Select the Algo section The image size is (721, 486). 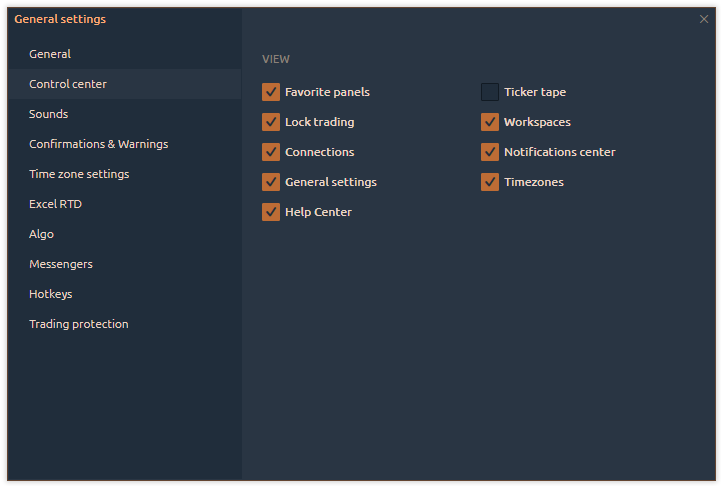(x=41, y=234)
